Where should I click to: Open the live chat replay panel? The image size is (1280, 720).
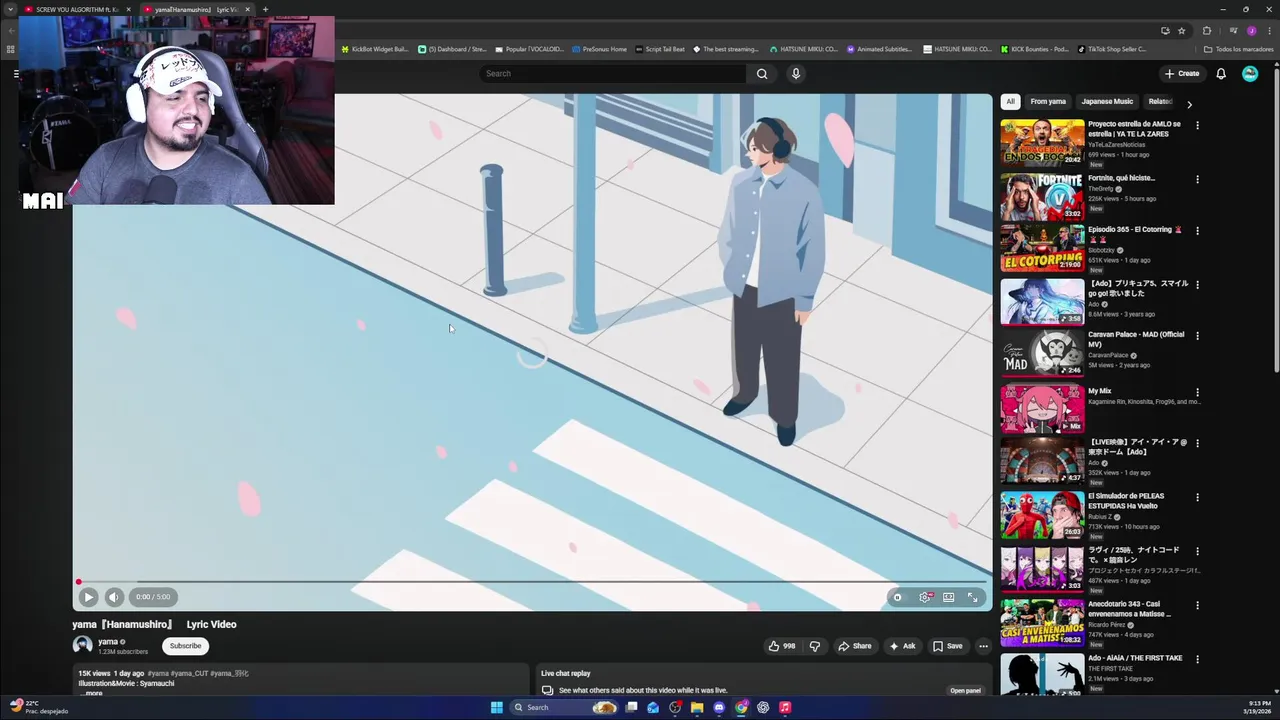tap(965, 690)
